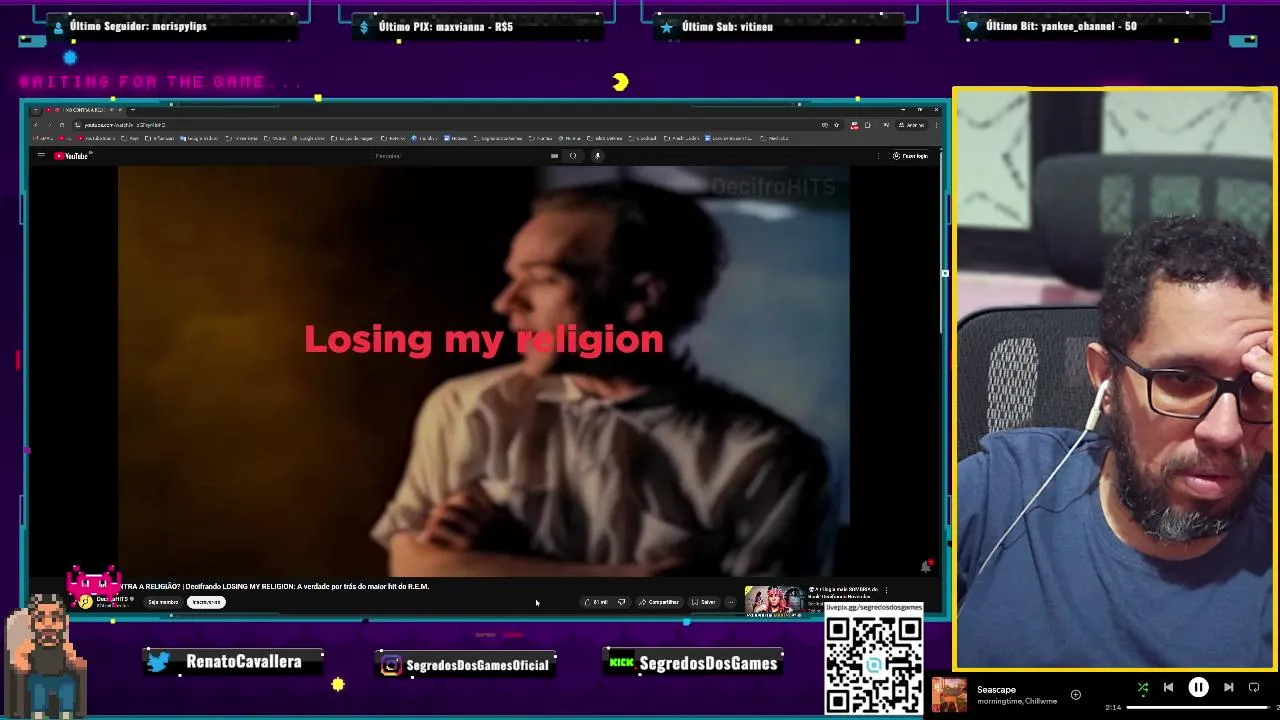Click the playing video showing Losing my religion
Screen dimensions: 1280x720
pyautogui.click(x=484, y=370)
